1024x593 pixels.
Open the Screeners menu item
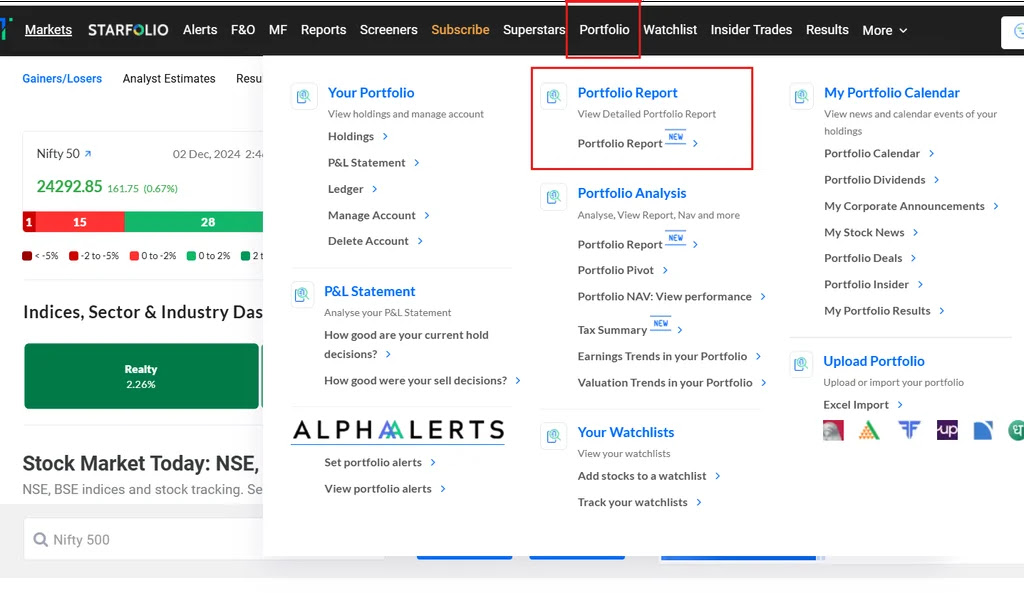pos(389,30)
